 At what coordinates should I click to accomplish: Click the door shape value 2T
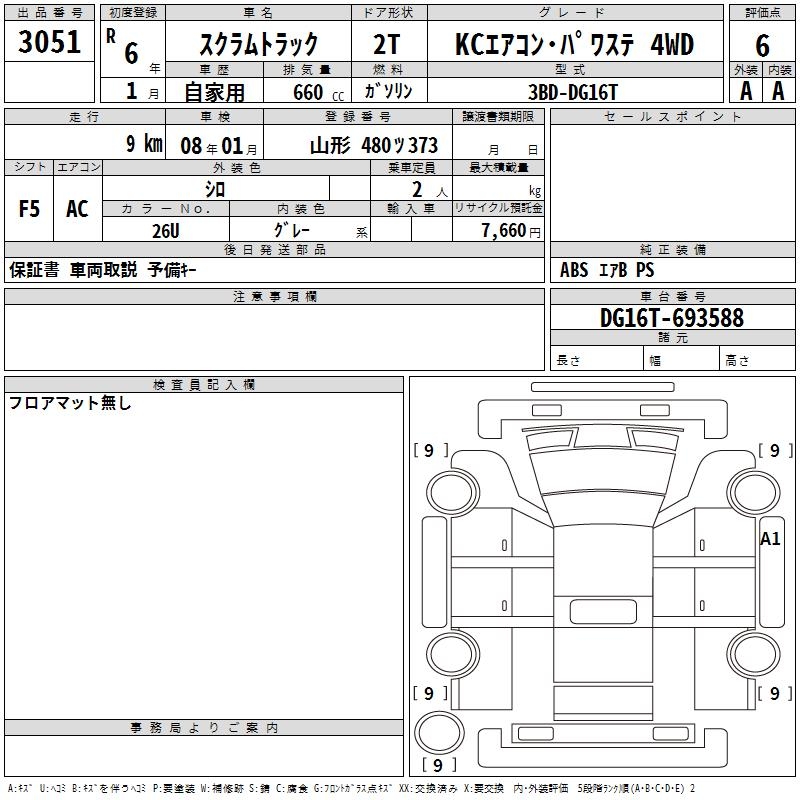[x=387, y=44]
